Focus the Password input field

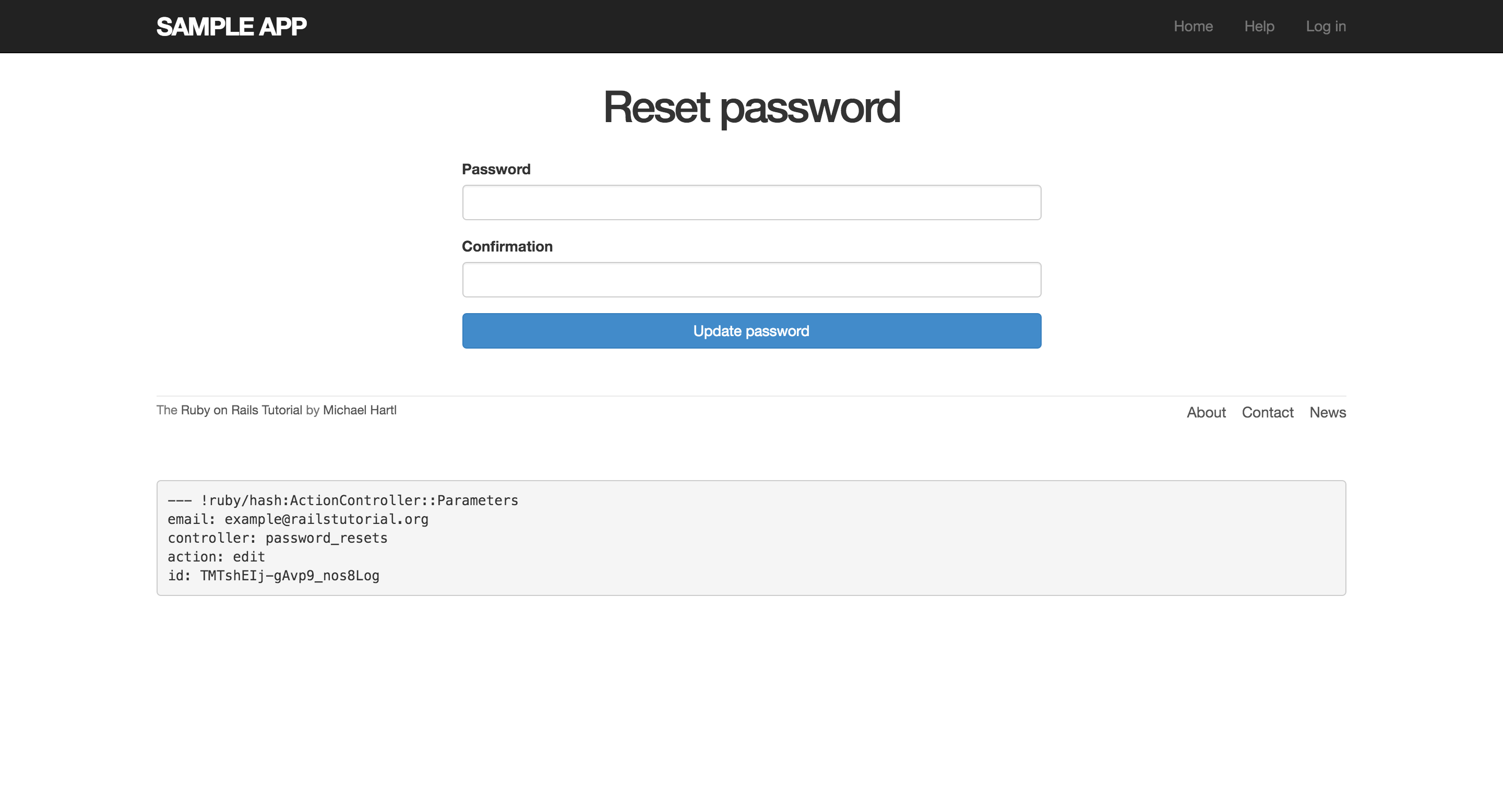pyautogui.click(x=751, y=202)
